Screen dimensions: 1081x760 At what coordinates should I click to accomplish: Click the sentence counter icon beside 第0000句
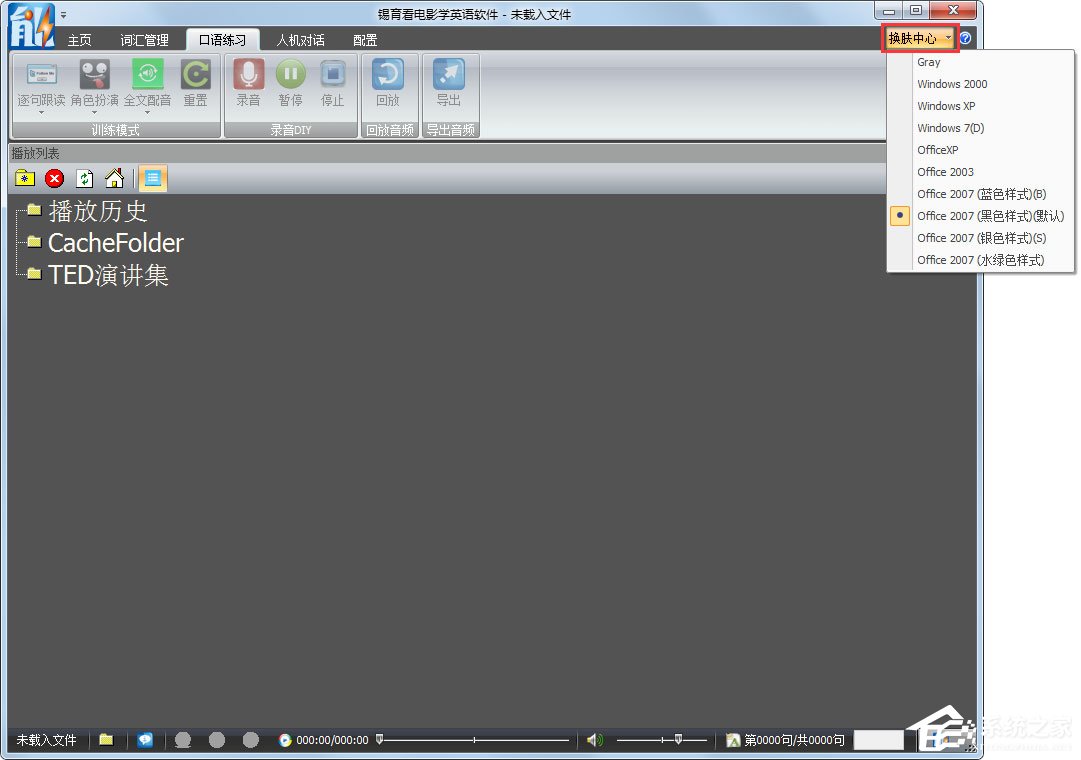pos(734,740)
